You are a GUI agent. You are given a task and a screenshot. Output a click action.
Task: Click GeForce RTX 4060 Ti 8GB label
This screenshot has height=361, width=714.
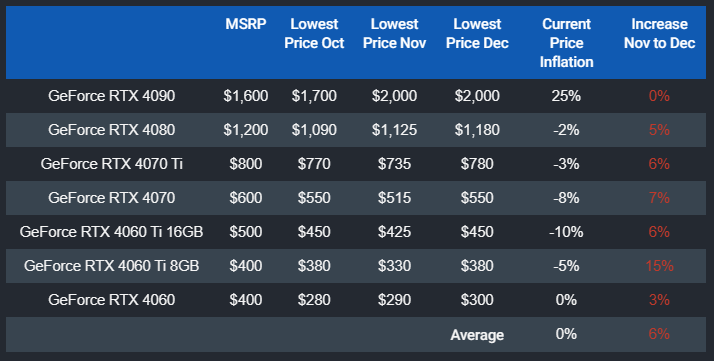pos(112,266)
